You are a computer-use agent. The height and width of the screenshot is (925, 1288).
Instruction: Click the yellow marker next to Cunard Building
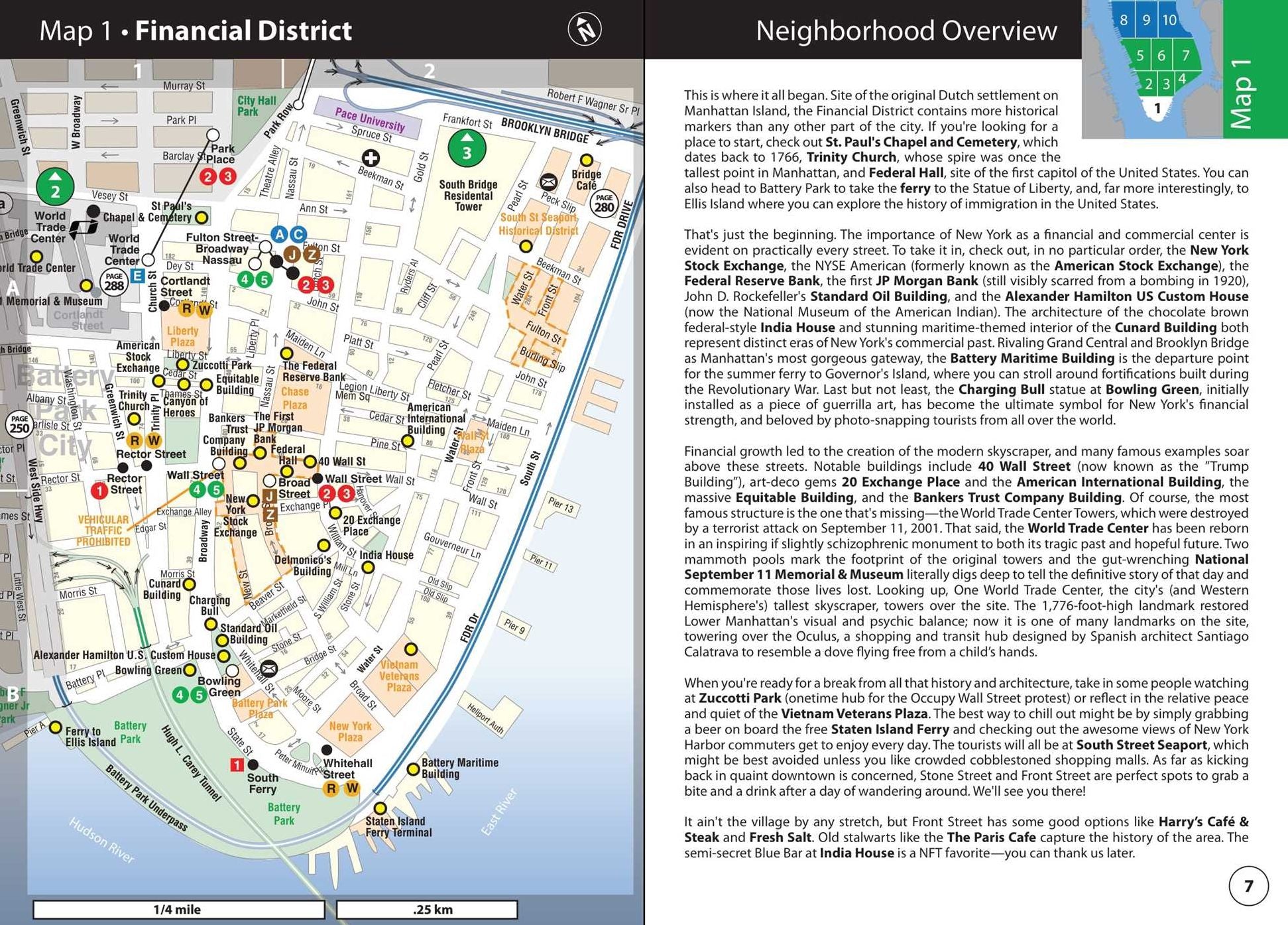click(189, 584)
